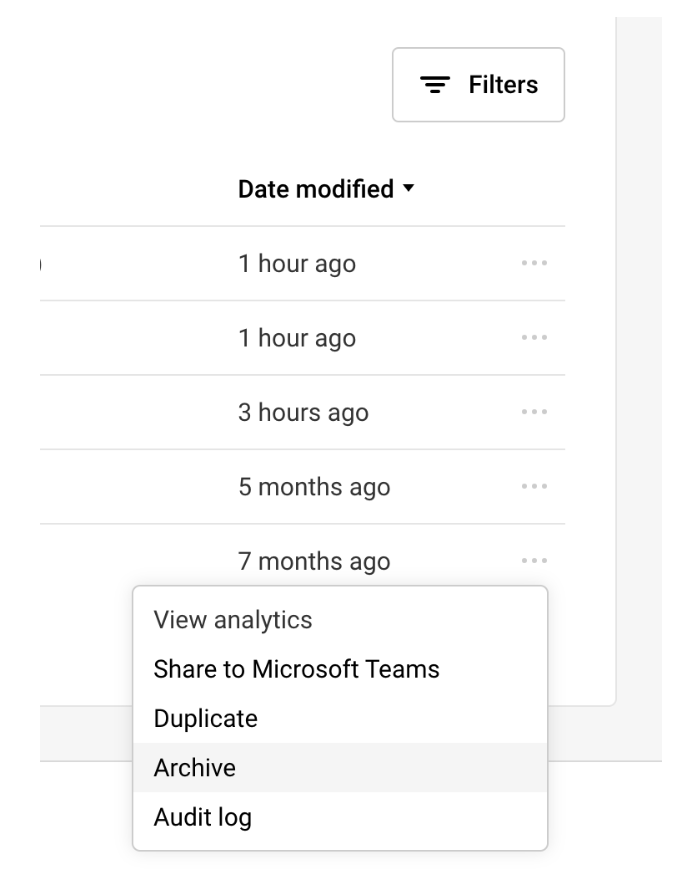Open more options for first 1 hour ago row

pyautogui.click(x=534, y=264)
